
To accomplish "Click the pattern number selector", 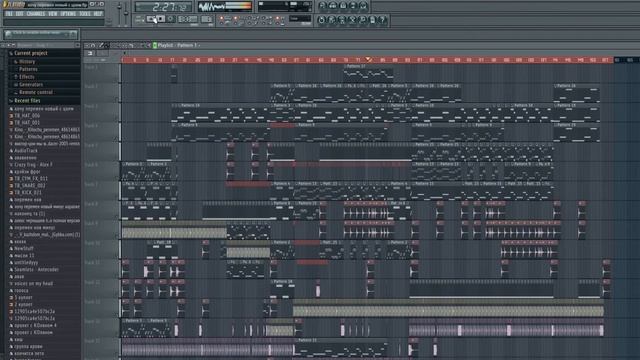I will 207,19.
